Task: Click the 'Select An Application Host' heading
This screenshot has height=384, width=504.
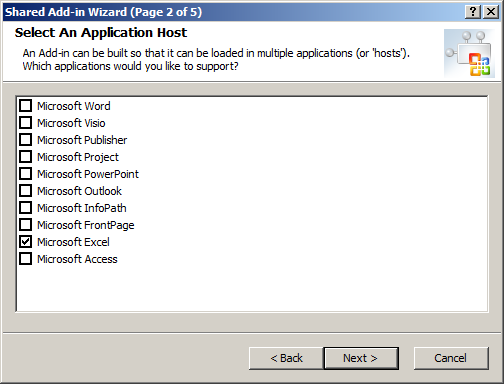Action: [101, 33]
